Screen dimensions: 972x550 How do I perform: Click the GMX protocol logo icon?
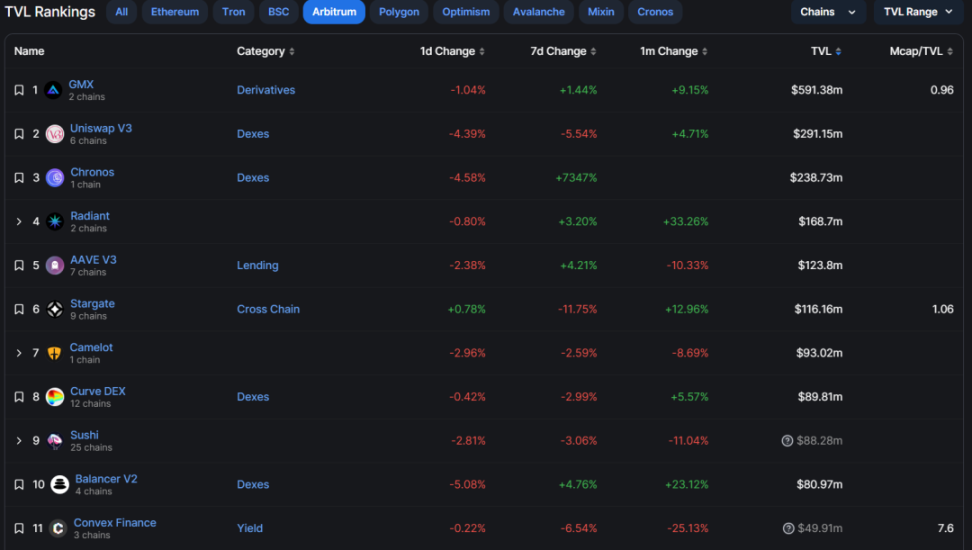click(53, 90)
